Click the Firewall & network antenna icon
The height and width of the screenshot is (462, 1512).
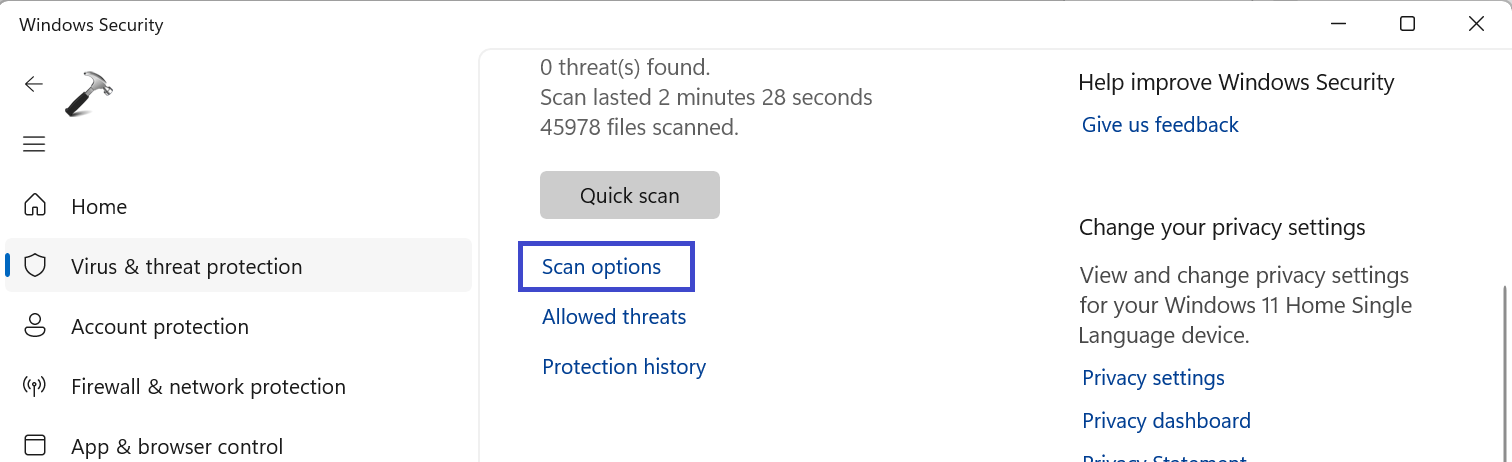click(35, 386)
